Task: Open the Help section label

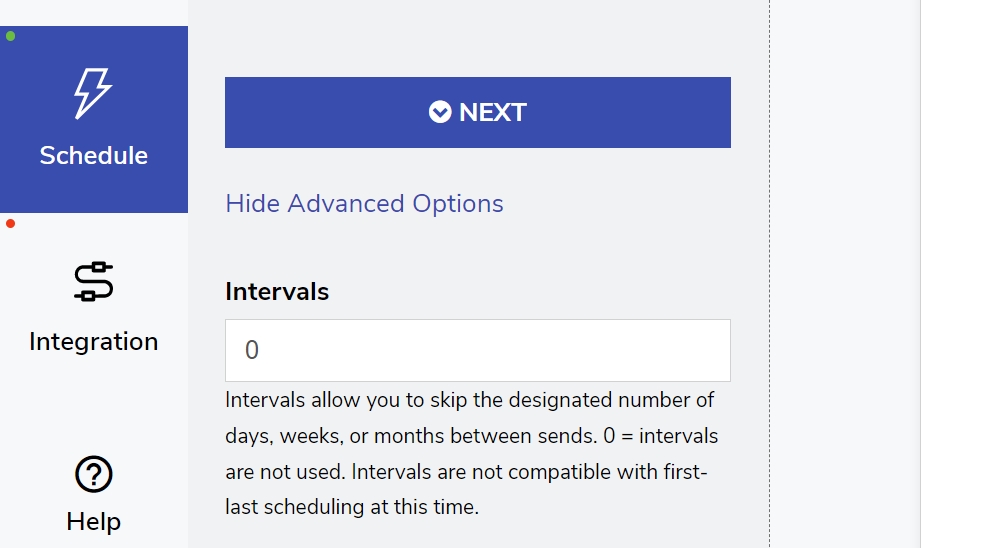Action: point(94,522)
